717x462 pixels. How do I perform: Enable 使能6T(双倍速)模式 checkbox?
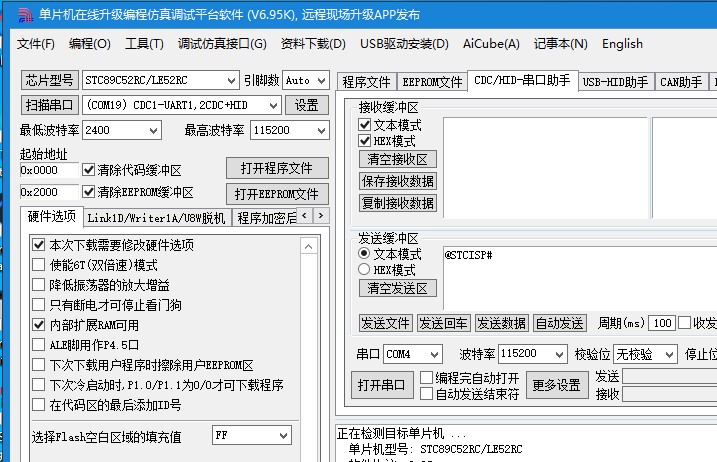pos(38,265)
